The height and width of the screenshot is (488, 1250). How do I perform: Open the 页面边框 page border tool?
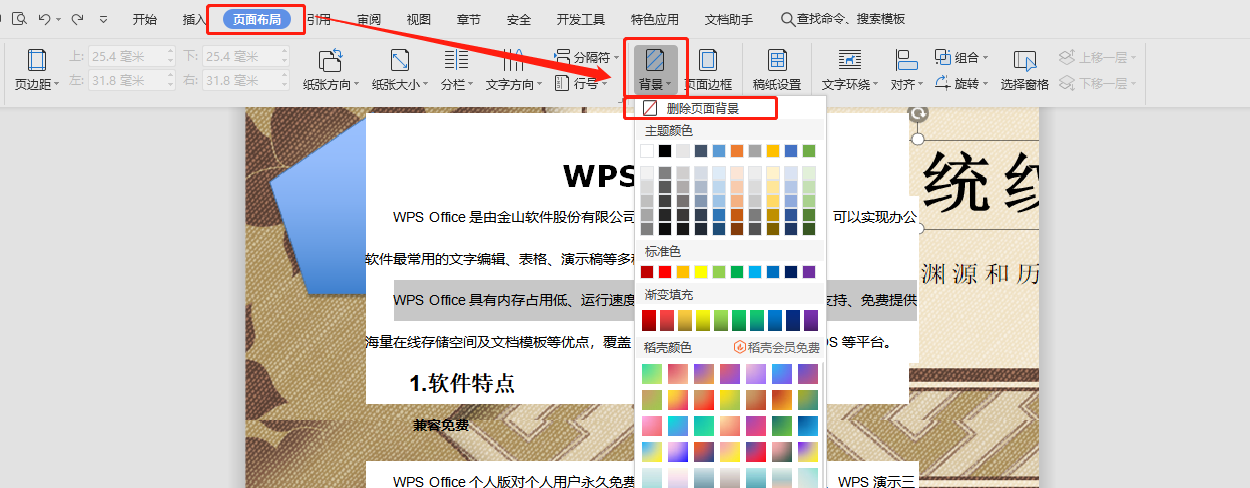point(707,71)
